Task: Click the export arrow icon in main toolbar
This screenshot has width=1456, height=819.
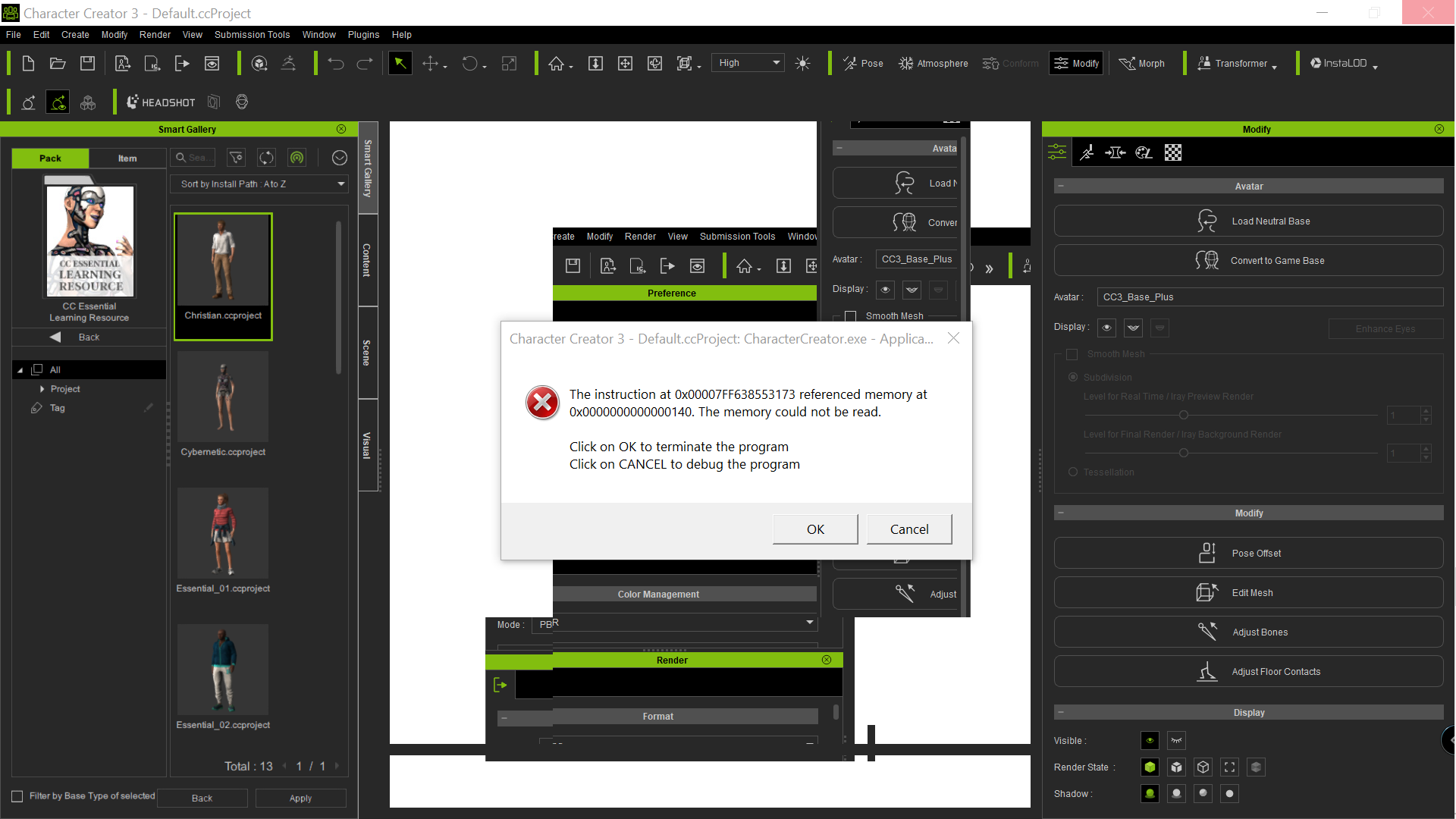Action: point(182,64)
